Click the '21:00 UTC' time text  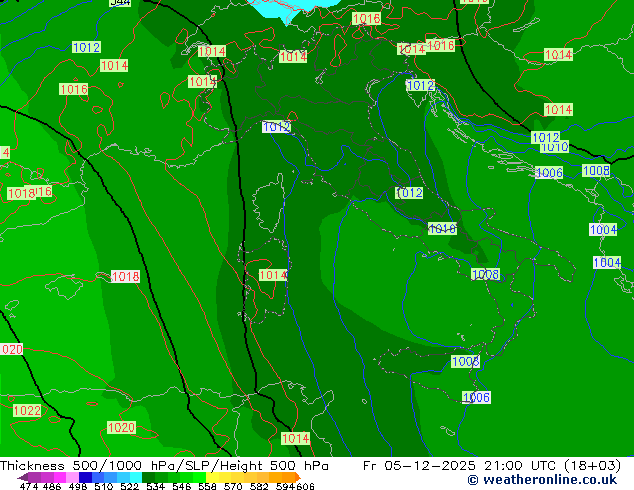click(x=519, y=466)
